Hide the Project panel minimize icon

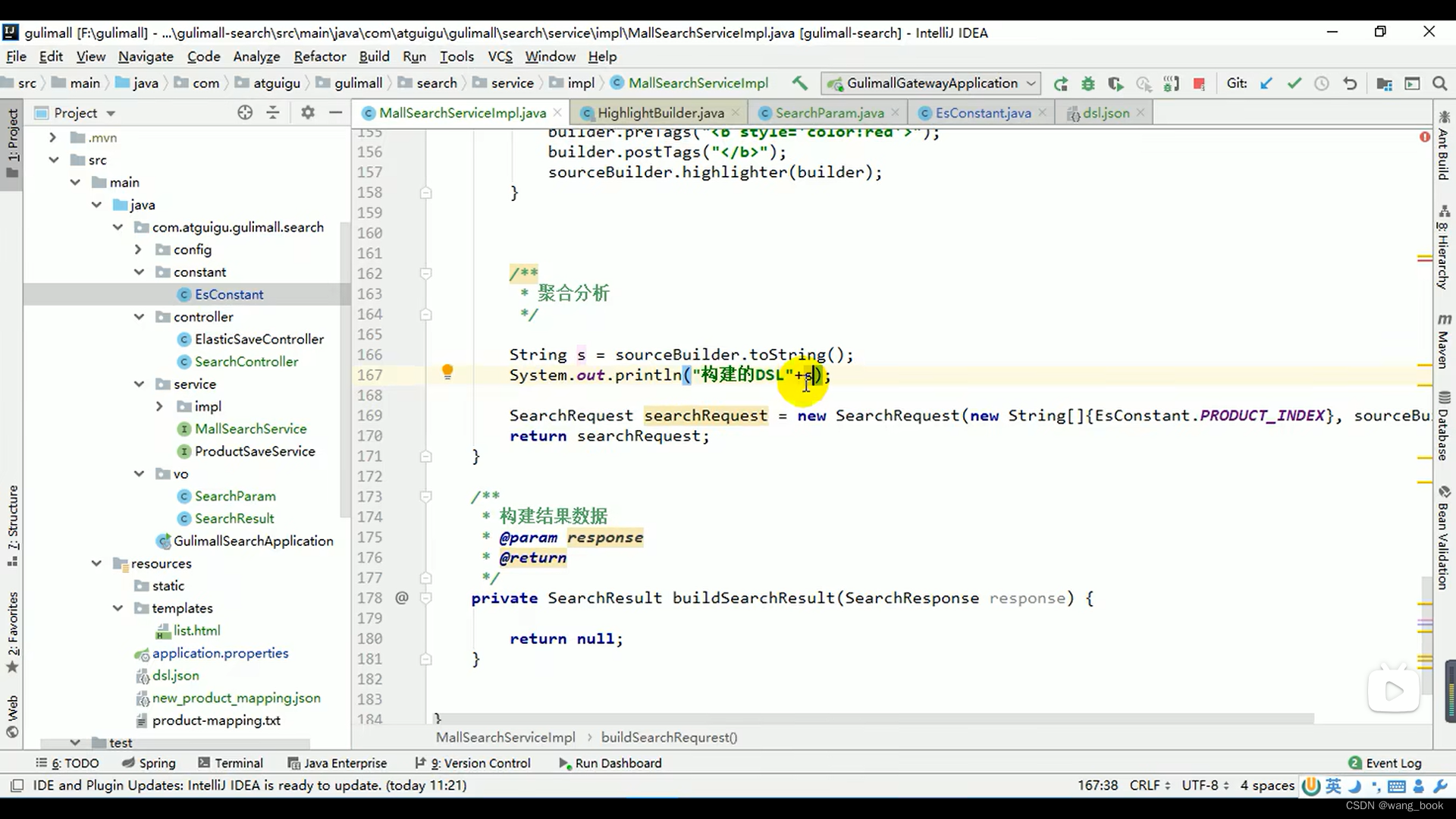(335, 112)
